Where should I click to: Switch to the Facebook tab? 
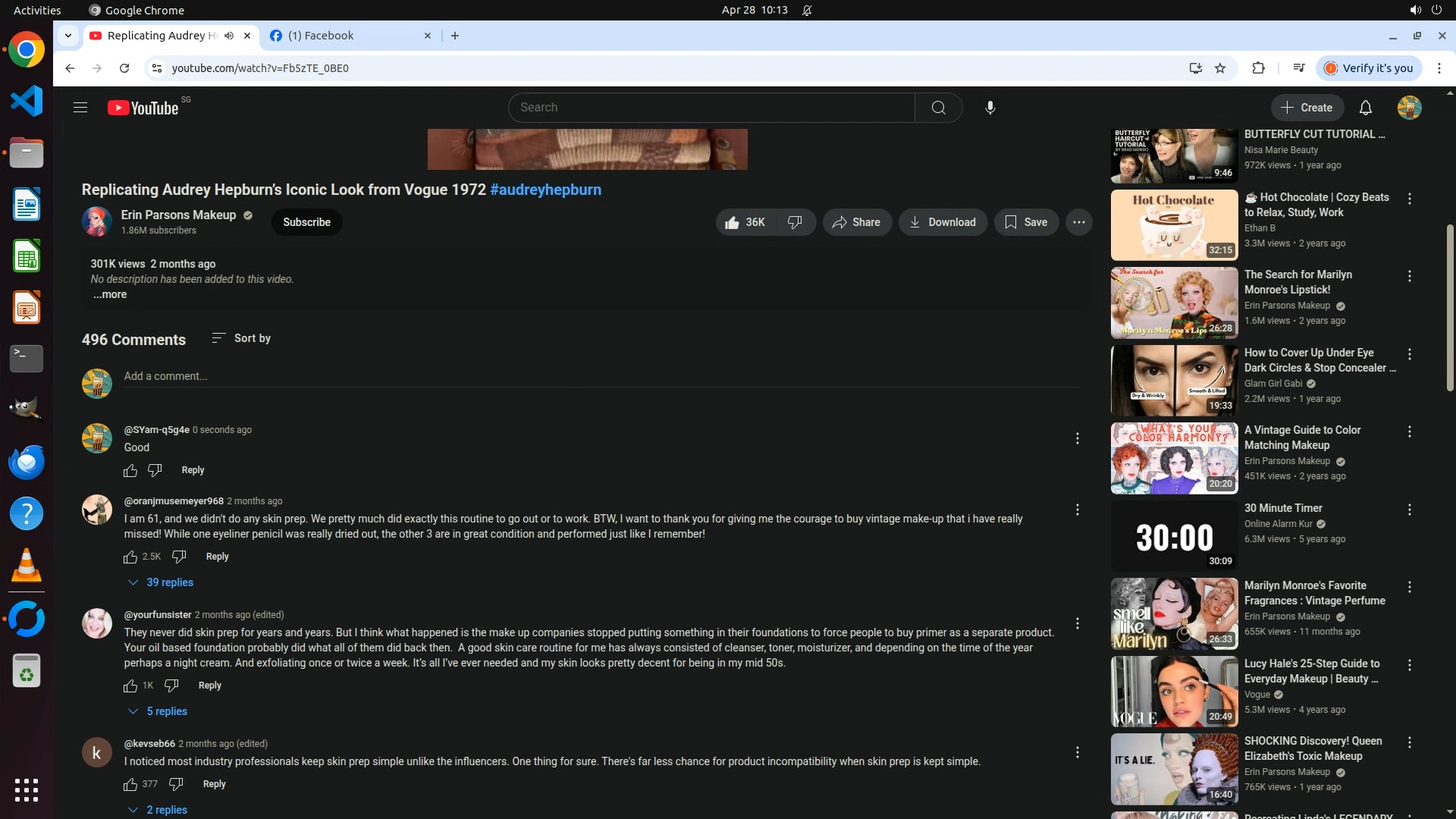tap(341, 36)
